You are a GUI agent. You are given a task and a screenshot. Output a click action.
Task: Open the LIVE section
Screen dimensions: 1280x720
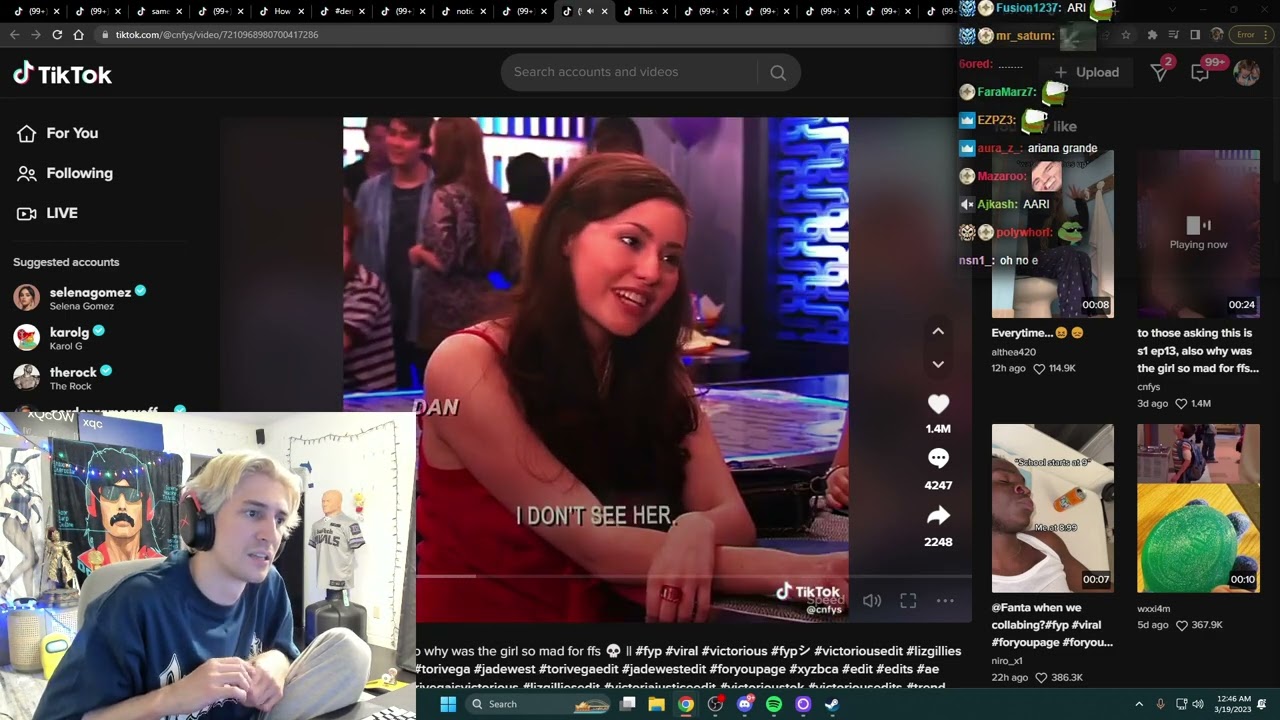(47, 213)
